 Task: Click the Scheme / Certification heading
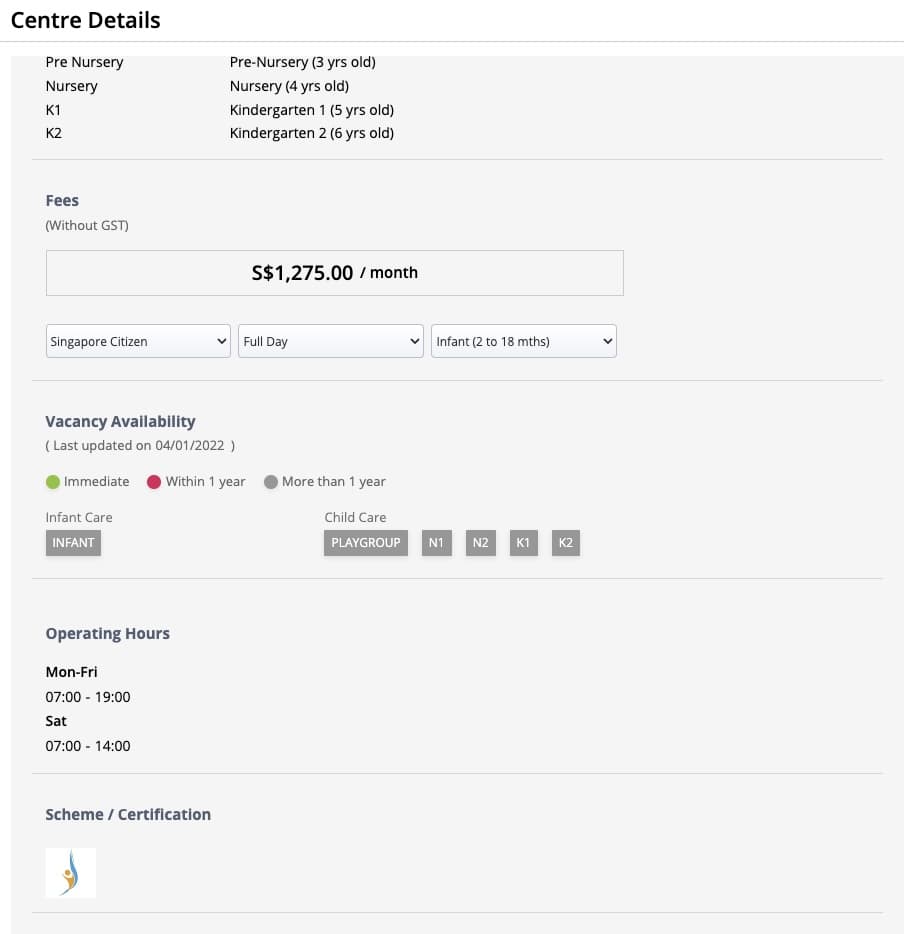pyautogui.click(x=128, y=814)
